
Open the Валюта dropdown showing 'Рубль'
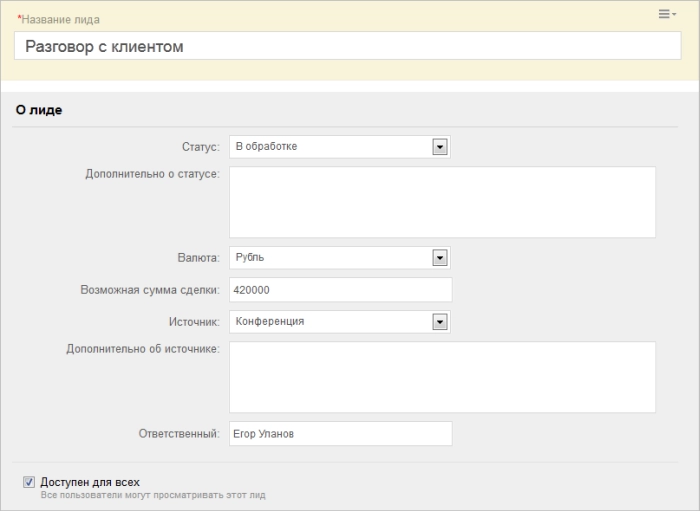click(330, 258)
